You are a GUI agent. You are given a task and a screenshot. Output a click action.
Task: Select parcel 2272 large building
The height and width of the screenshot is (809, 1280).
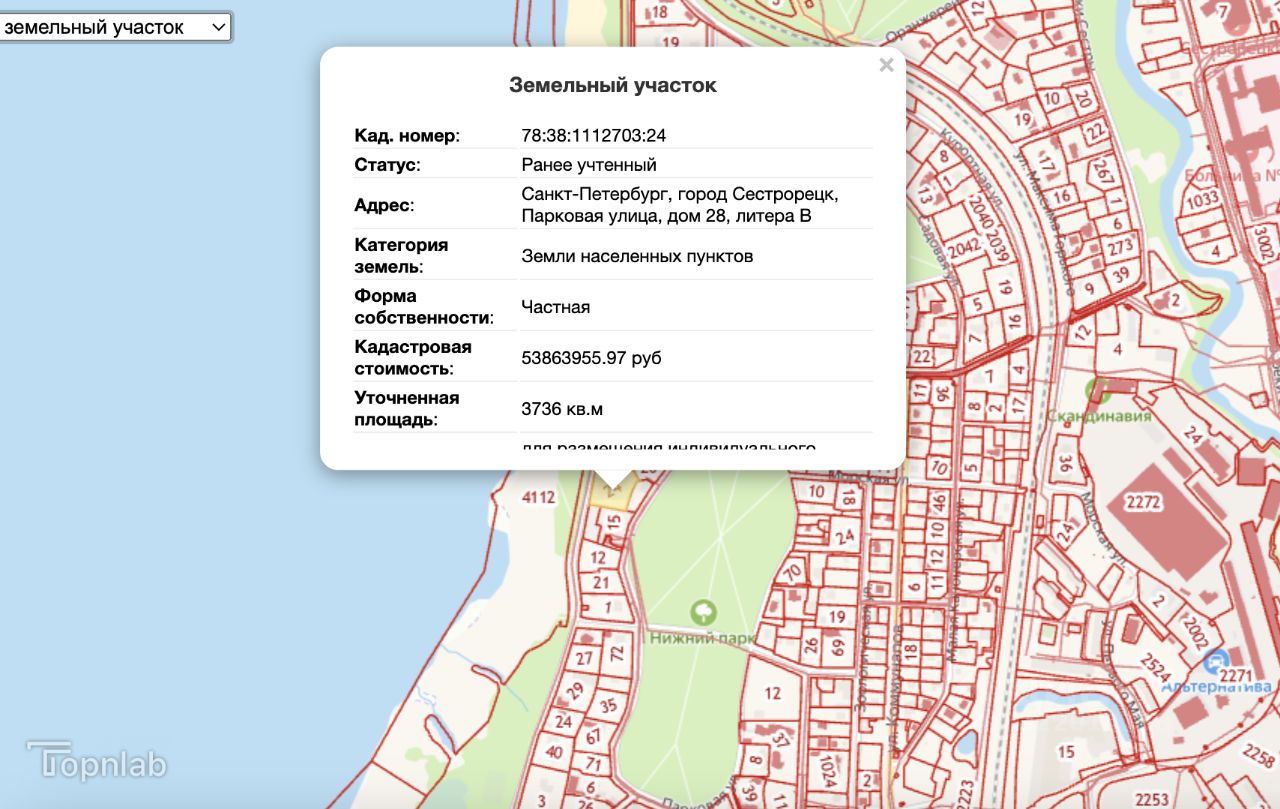1142,502
